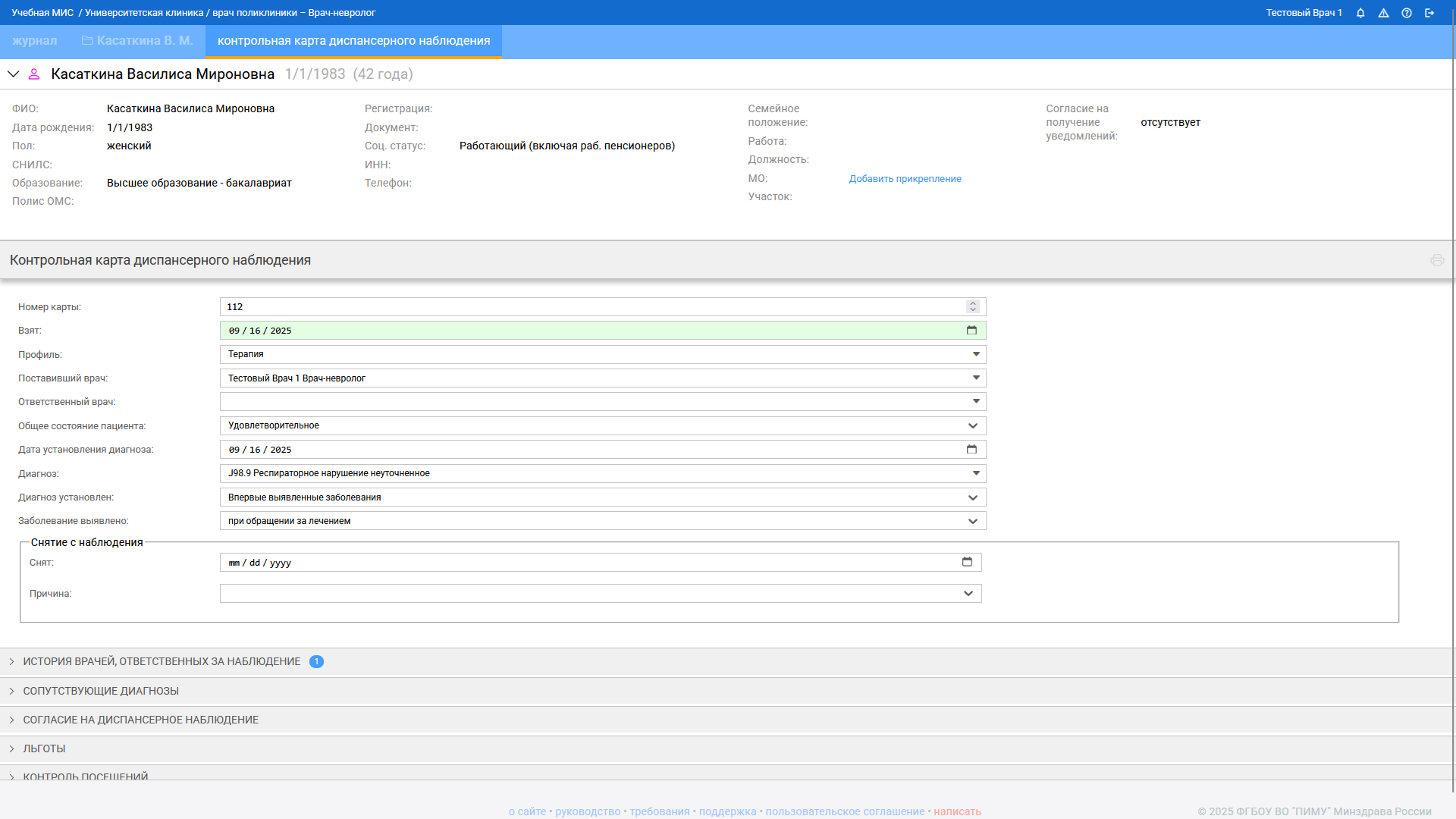This screenshot has height=819, width=1456.
Task: Click the print icon for the card
Action: pyautogui.click(x=1437, y=260)
